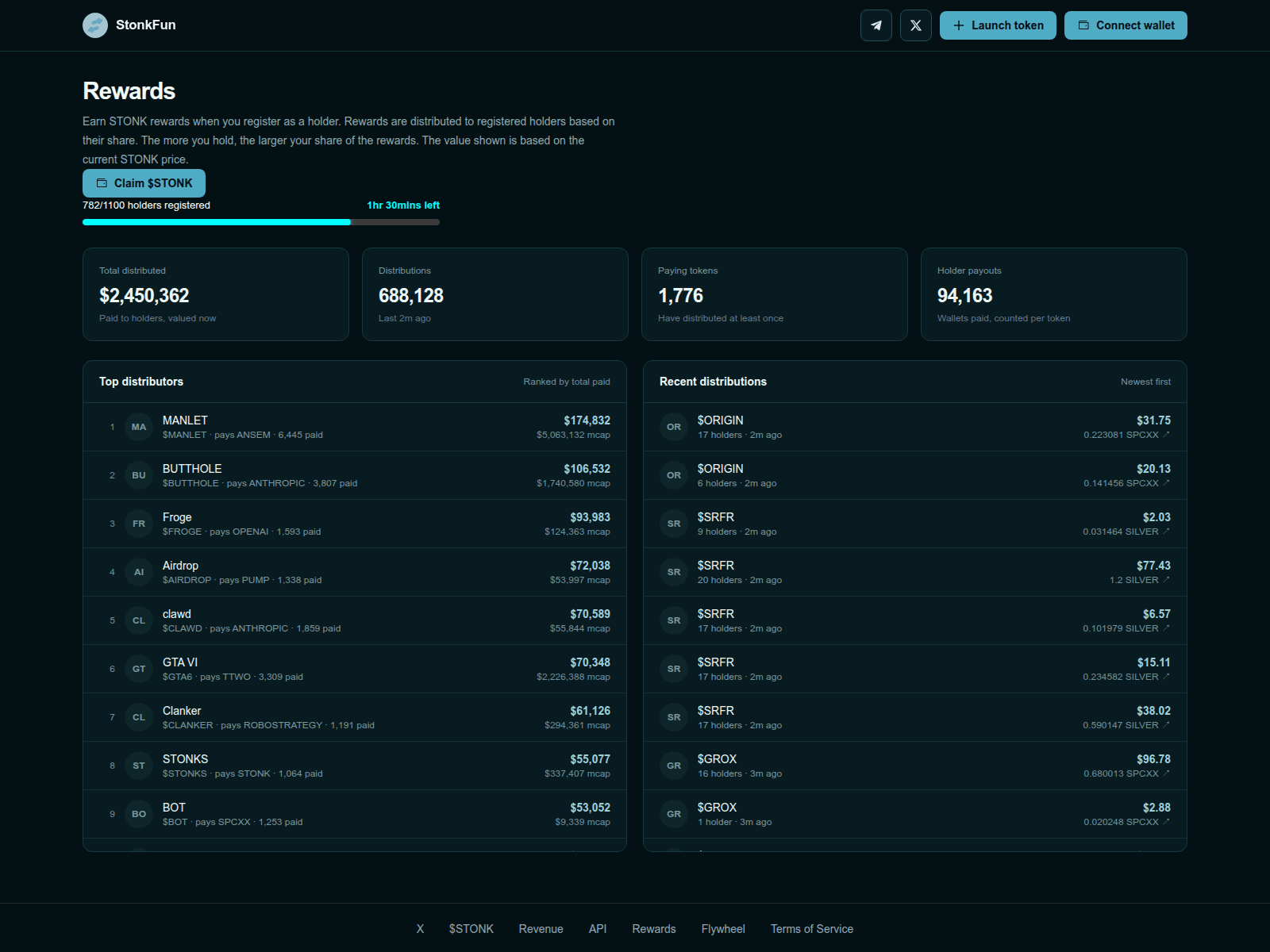The image size is (1270, 952).
Task: Click the GR avatar for 16-holder $GROX
Action: 674,766
